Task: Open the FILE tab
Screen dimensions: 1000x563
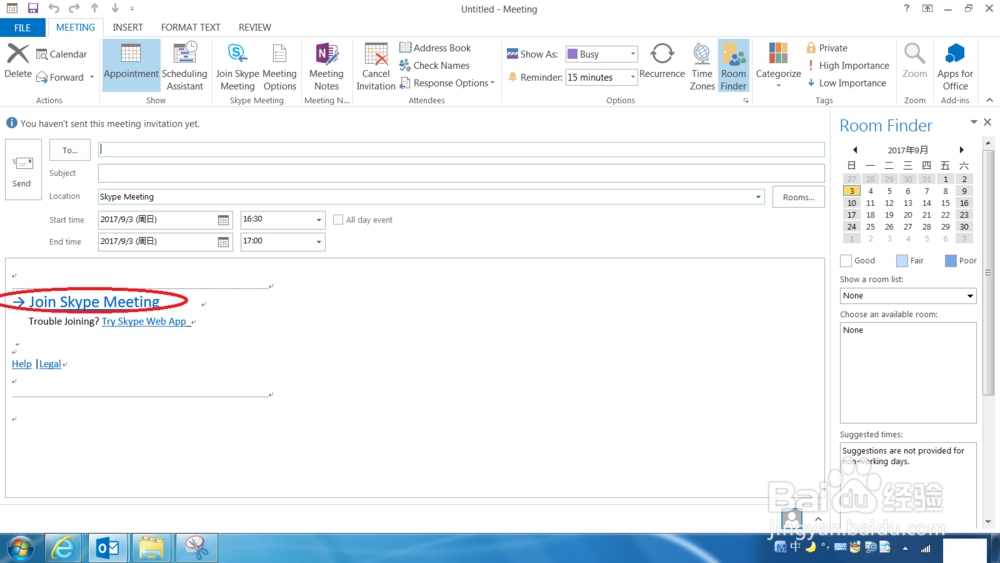Action: (22, 27)
